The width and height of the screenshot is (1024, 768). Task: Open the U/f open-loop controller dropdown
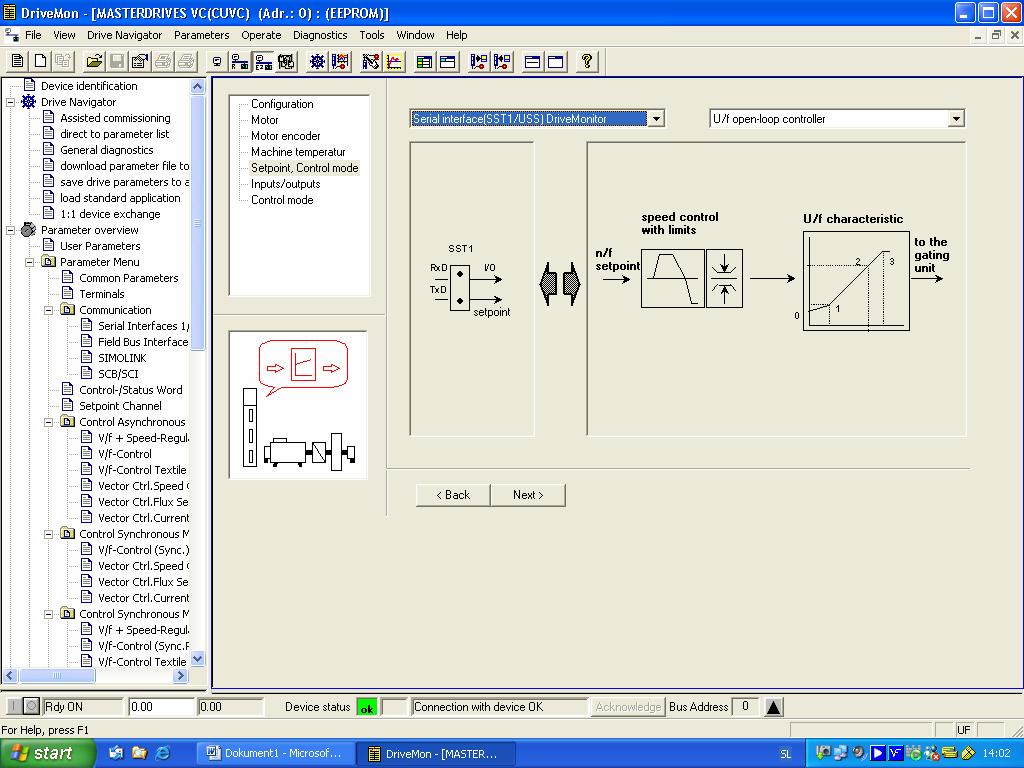956,119
